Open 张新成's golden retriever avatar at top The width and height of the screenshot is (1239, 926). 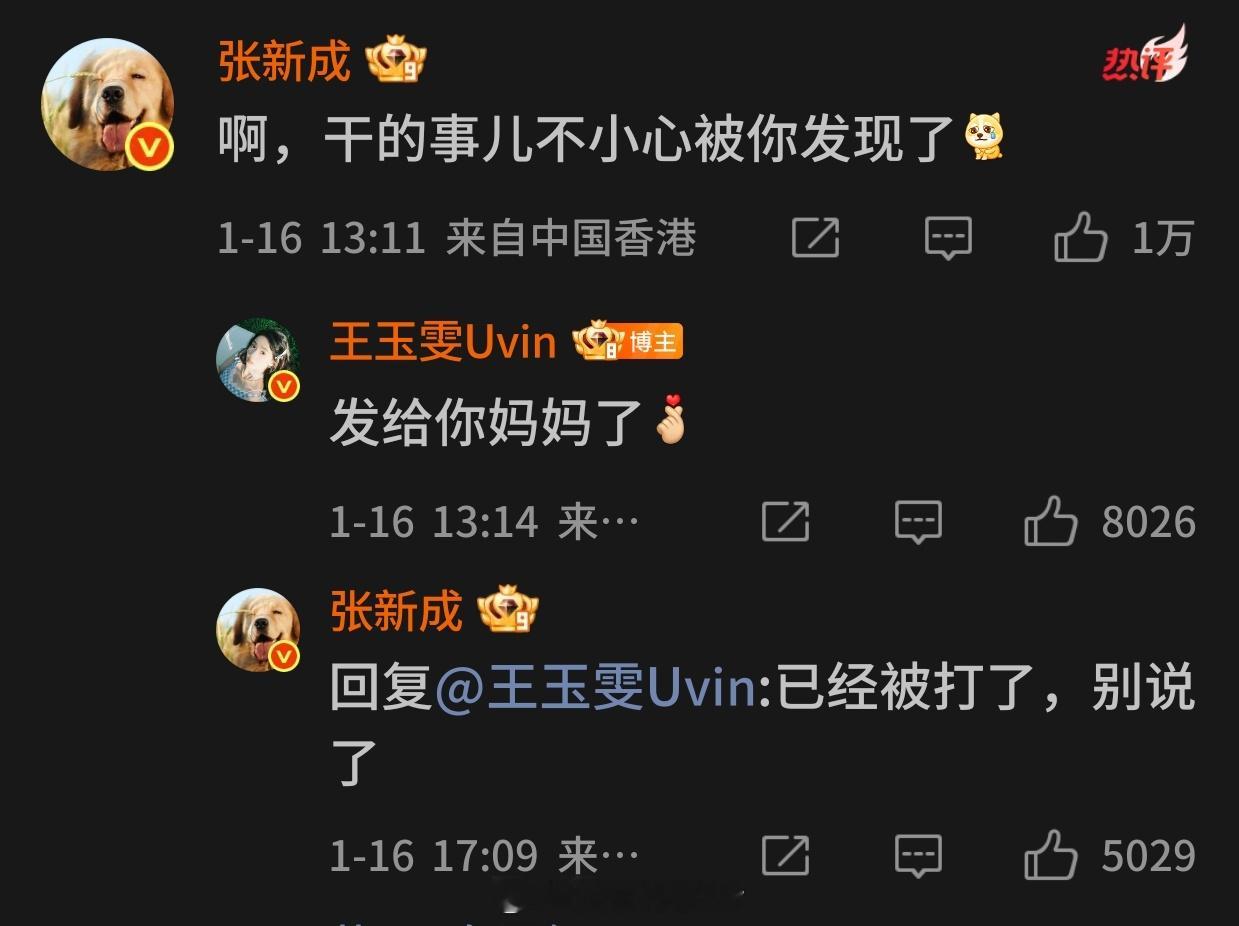pyautogui.click(x=107, y=104)
